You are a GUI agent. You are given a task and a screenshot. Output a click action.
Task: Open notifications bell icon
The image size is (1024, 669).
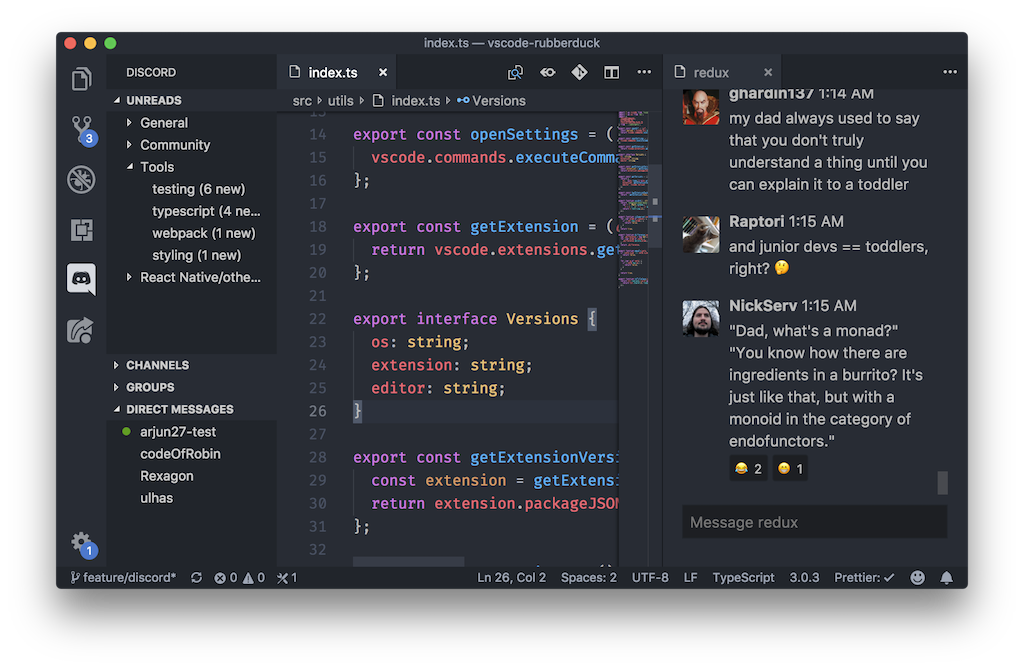pyautogui.click(x=946, y=578)
